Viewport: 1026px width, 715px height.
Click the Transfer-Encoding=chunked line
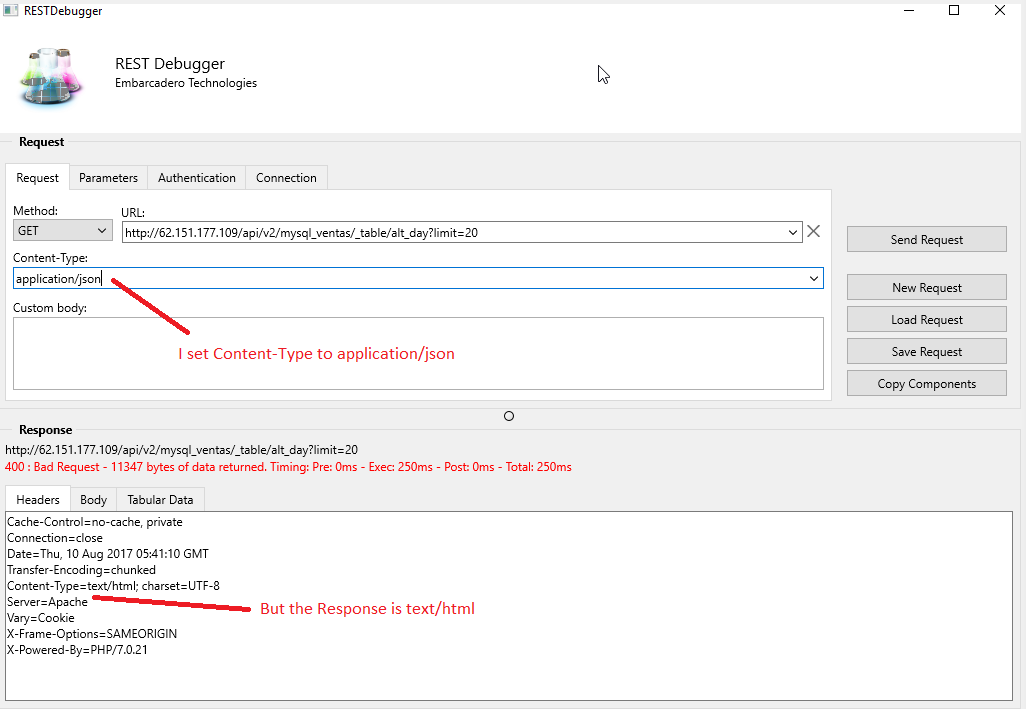coord(81,570)
